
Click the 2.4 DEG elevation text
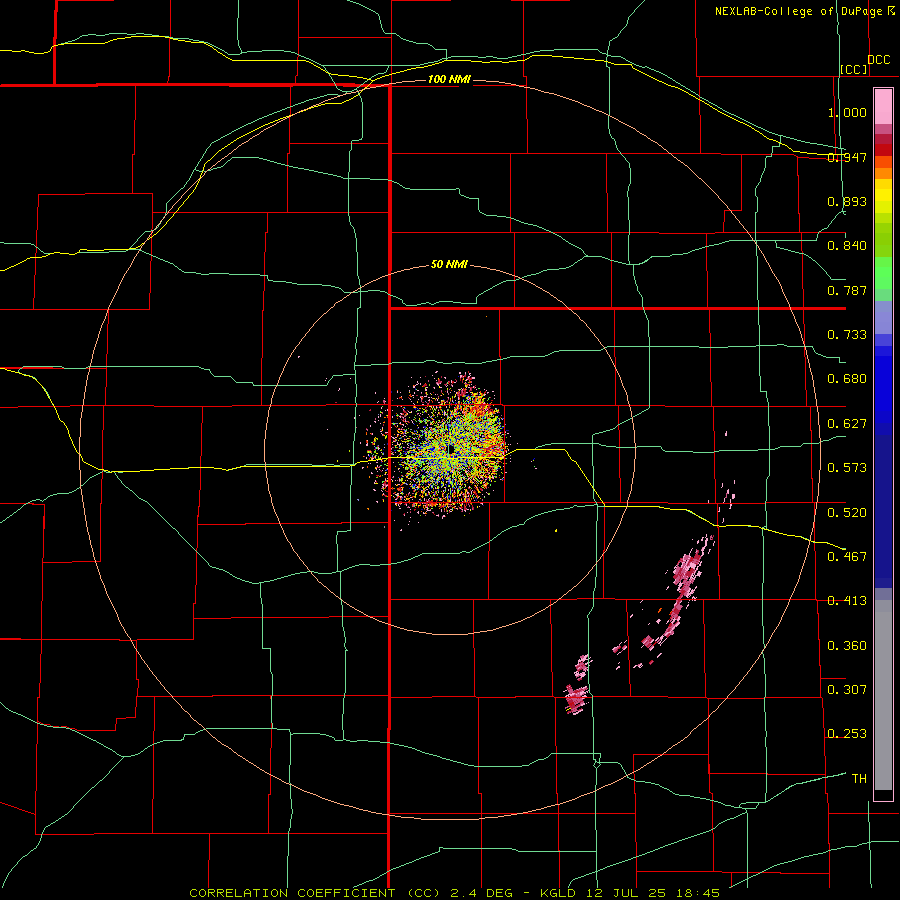coord(481,893)
